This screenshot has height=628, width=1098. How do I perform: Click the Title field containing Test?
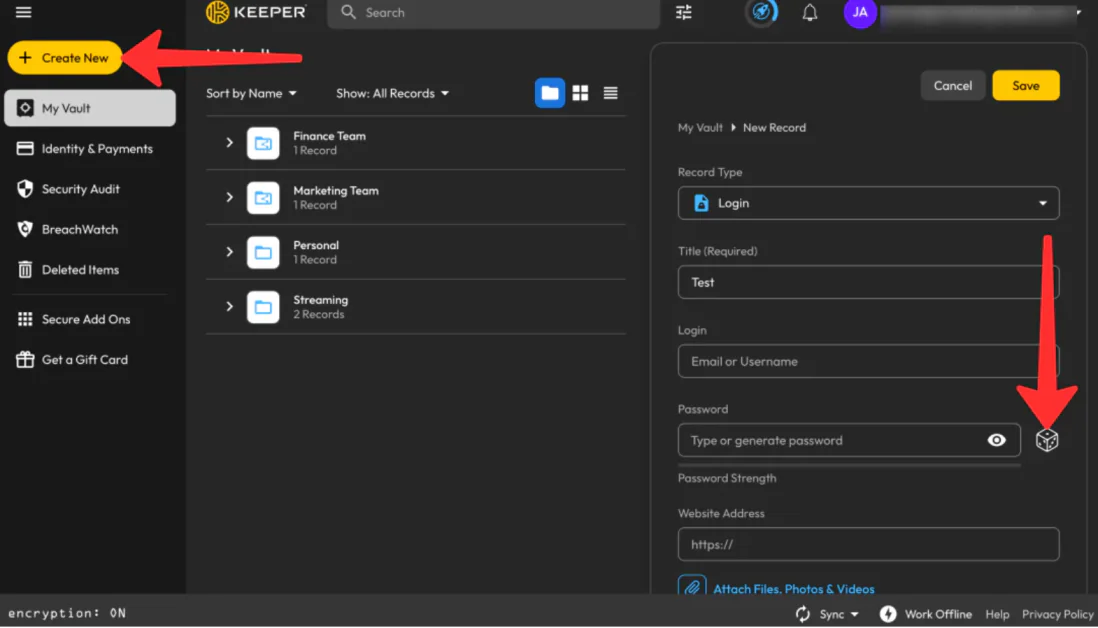pos(868,282)
